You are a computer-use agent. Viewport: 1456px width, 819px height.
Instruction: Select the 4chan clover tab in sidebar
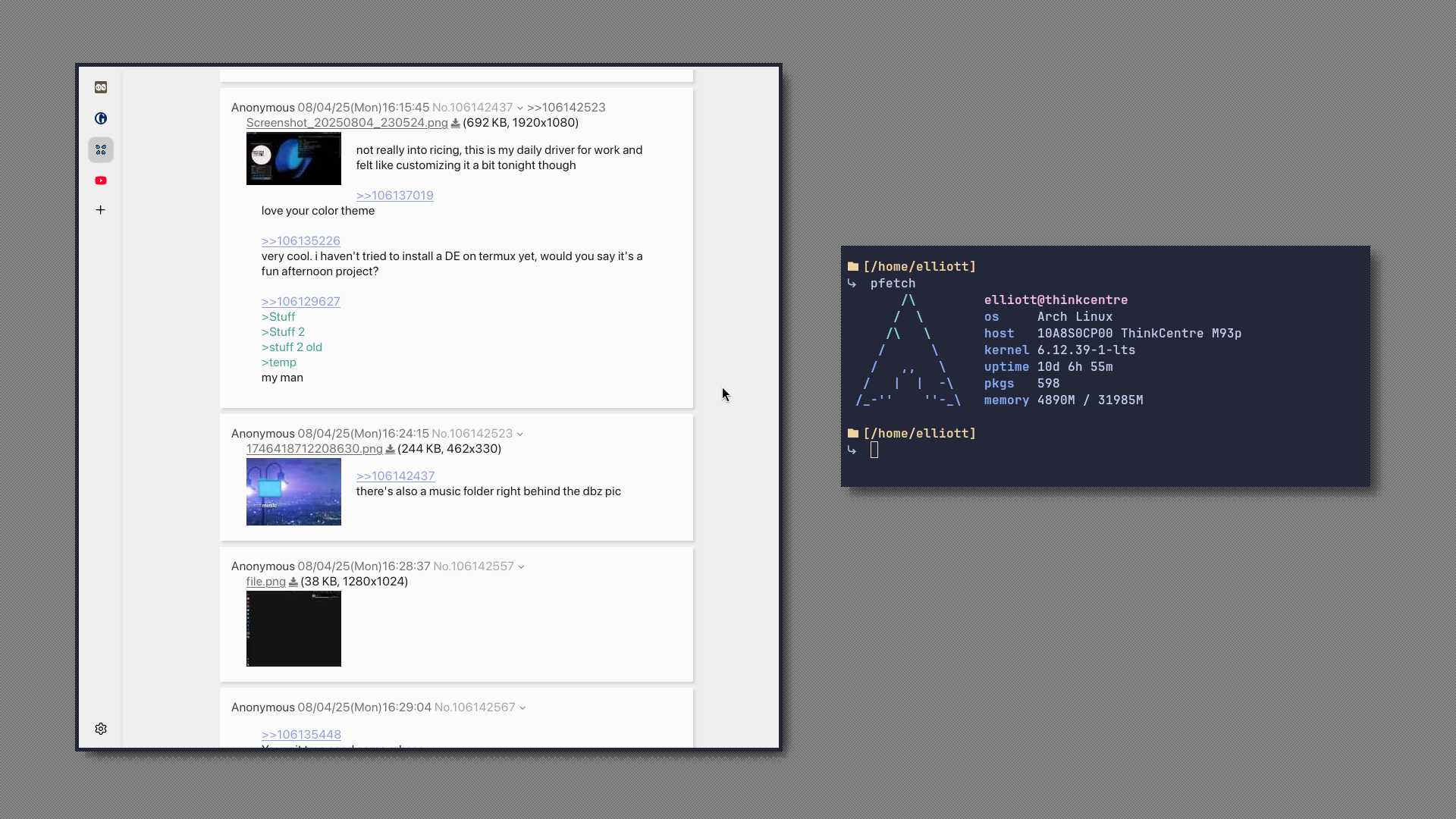click(x=101, y=149)
